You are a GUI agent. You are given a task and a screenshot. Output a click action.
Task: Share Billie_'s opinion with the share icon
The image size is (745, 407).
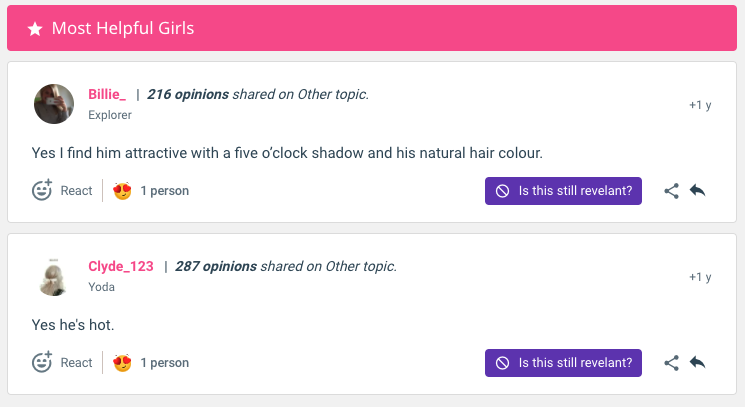coord(671,191)
